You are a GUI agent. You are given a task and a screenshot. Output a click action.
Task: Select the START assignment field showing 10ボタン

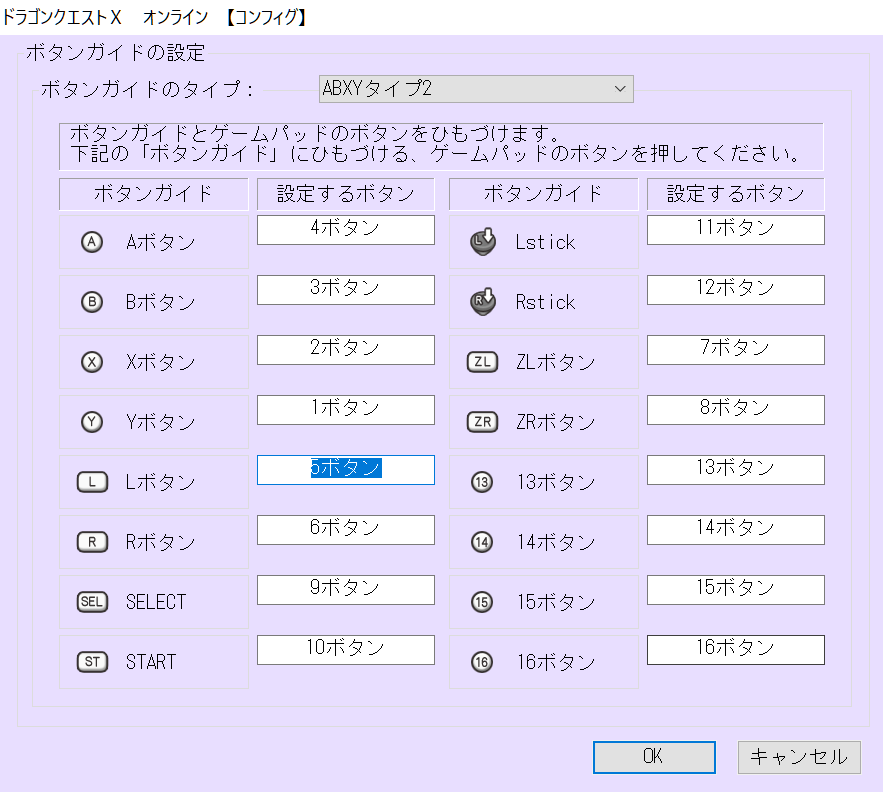point(346,649)
